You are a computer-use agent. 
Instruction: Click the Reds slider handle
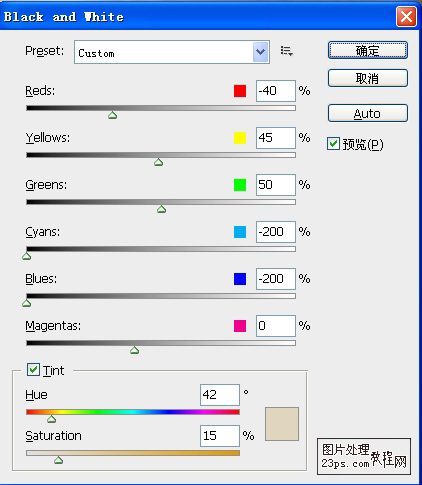pyautogui.click(x=112, y=115)
